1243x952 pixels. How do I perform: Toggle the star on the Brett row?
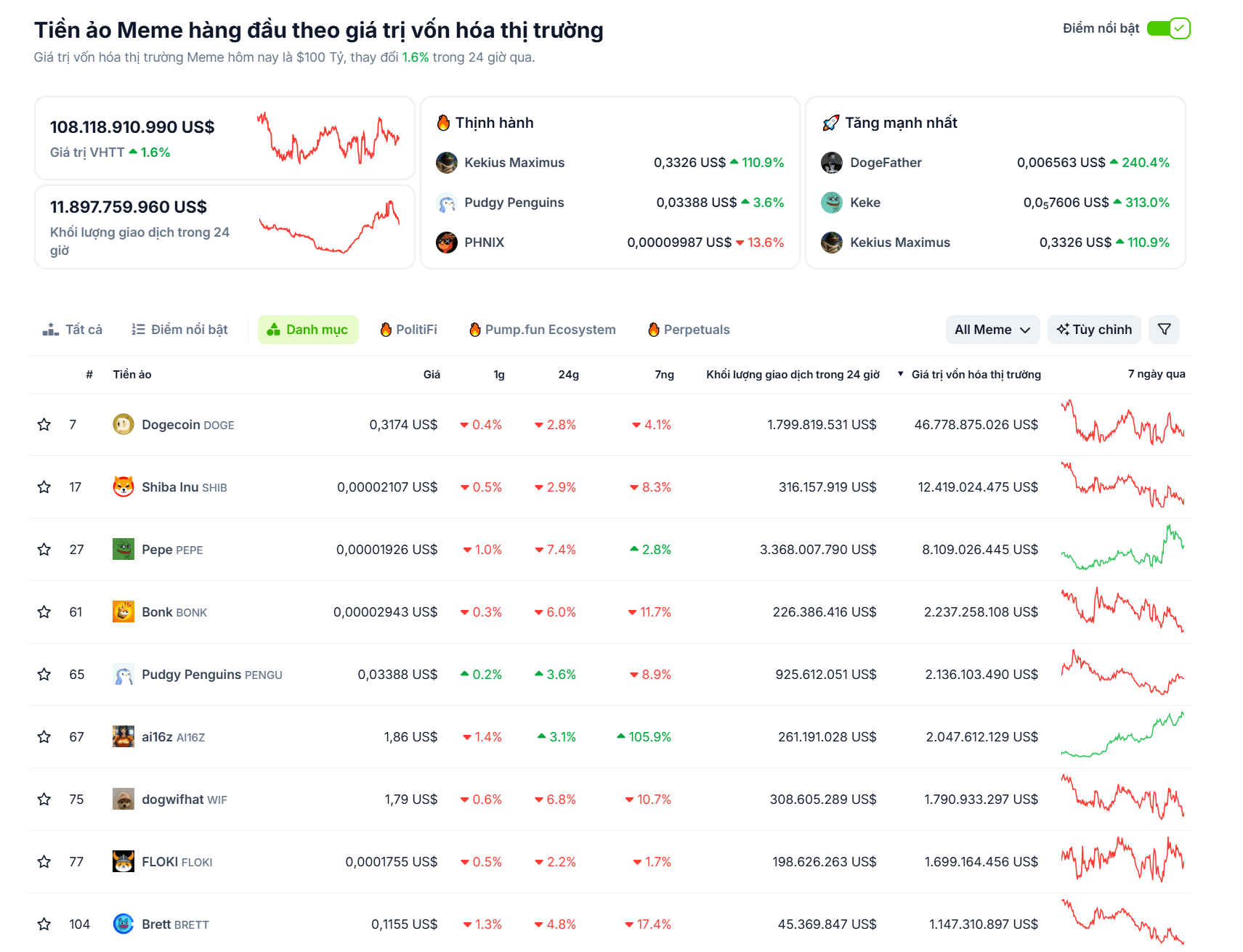pyautogui.click(x=44, y=924)
